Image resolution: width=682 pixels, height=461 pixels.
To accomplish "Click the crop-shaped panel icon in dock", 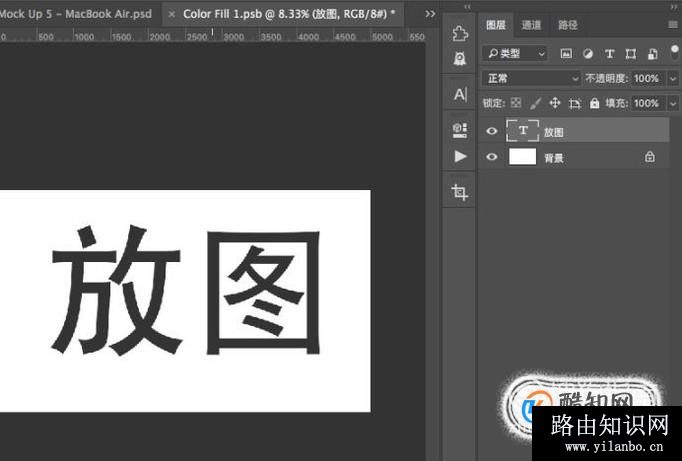I will coord(460,192).
